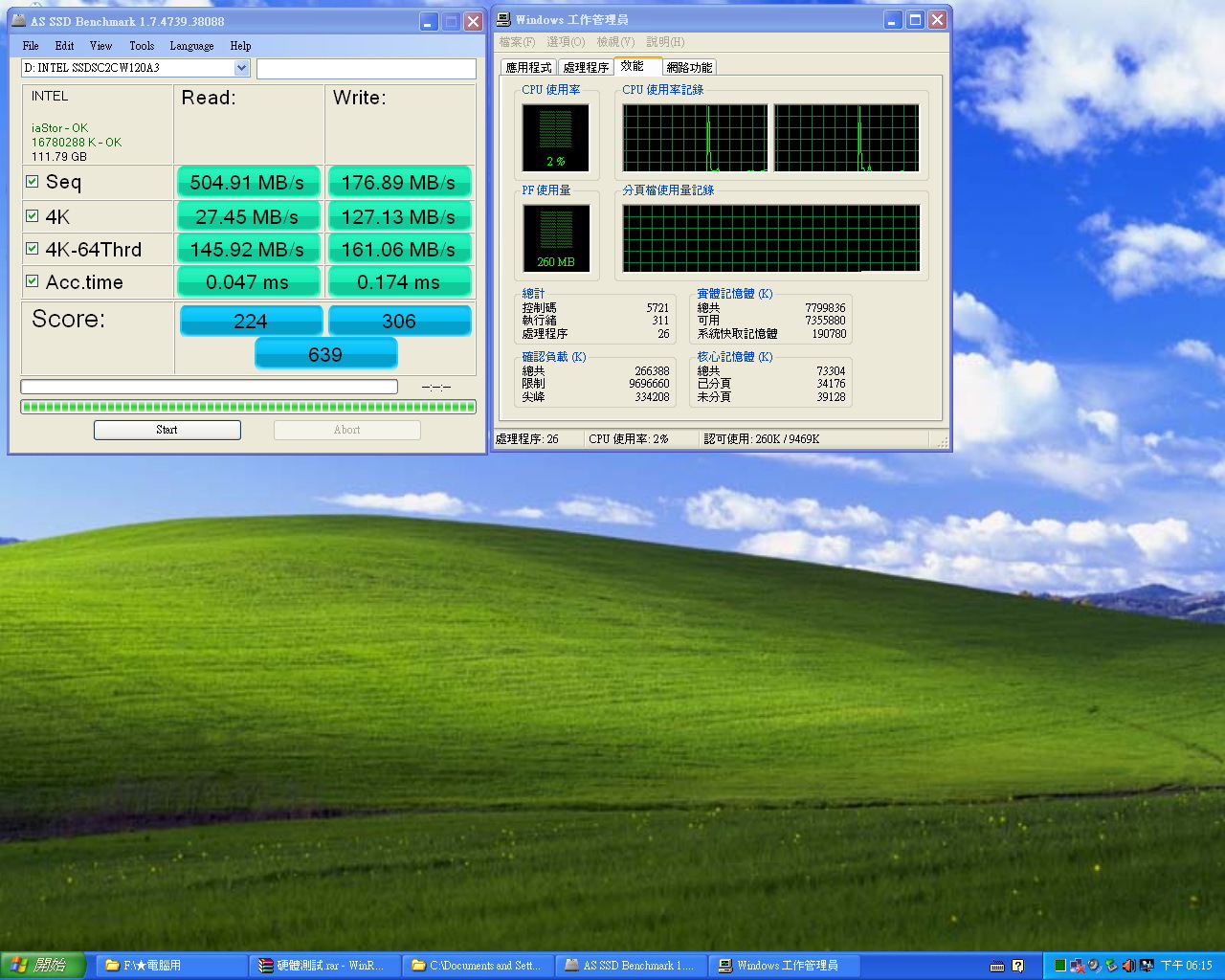The height and width of the screenshot is (980, 1225).
Task: Click the page file usage history graph
Action: pyautogui.click(x=771, y=237)
